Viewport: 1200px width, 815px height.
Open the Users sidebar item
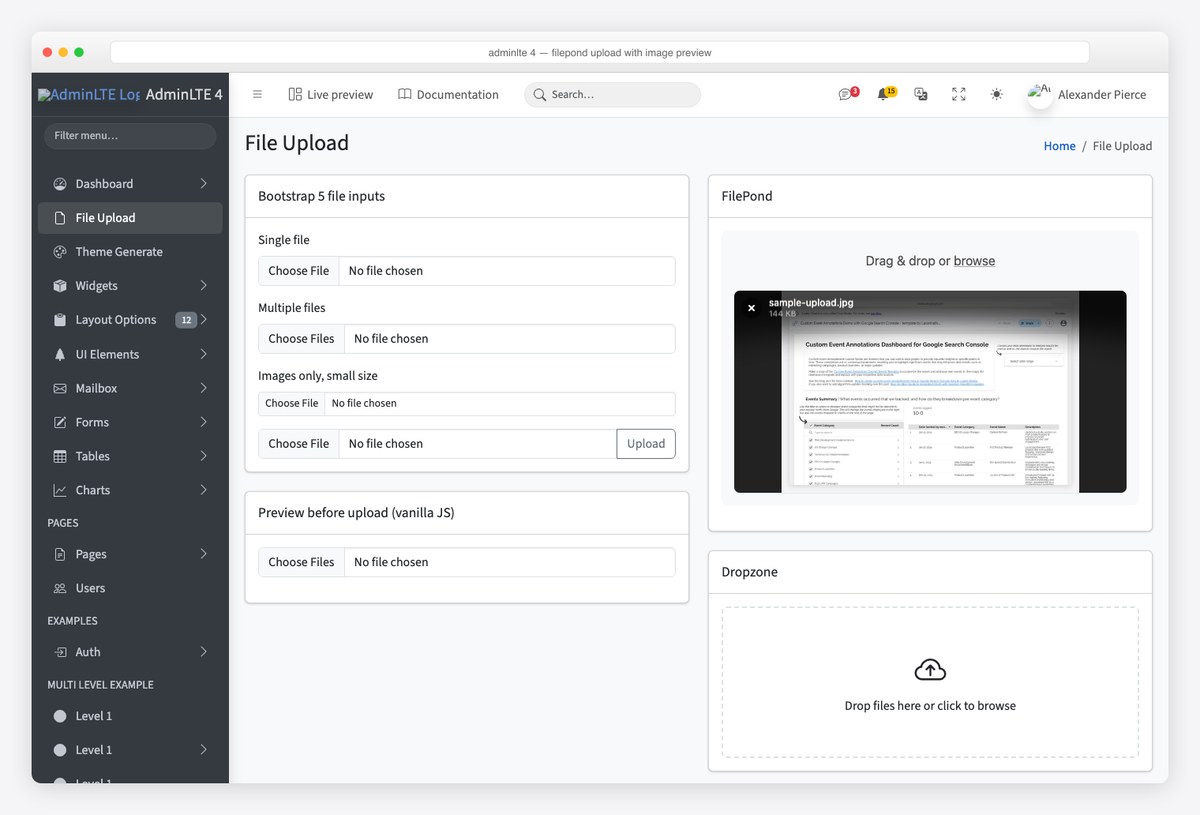pyautogui.click(x=130, y=588)
